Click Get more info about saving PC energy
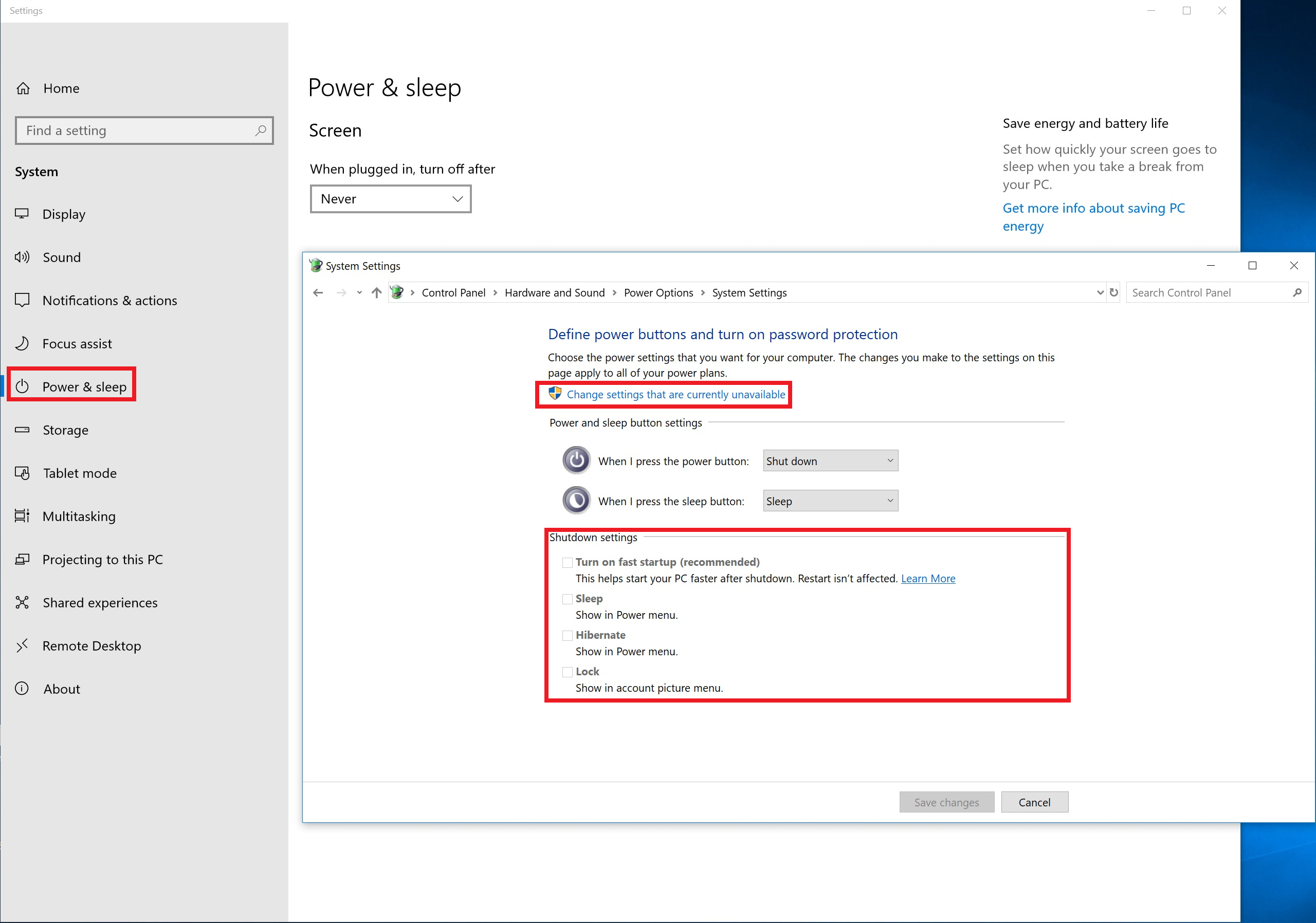The width and height of the screenshot is (1316, 923). click(1093, 216)
